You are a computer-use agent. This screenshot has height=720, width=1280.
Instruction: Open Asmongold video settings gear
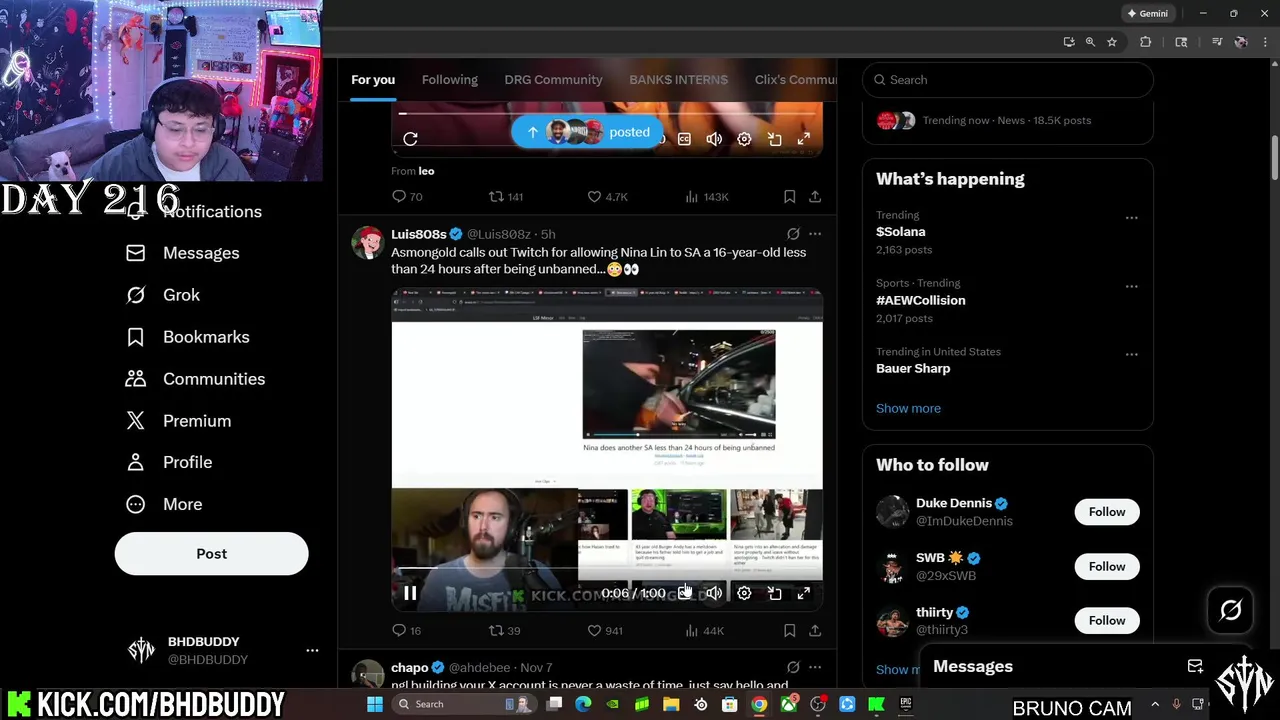click(x=744, y=593)
